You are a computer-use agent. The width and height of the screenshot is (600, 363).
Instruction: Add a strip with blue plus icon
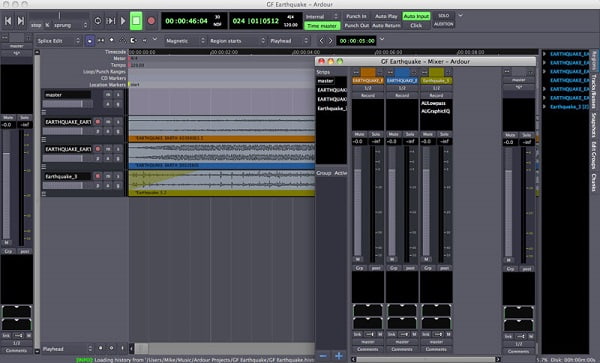339,356
